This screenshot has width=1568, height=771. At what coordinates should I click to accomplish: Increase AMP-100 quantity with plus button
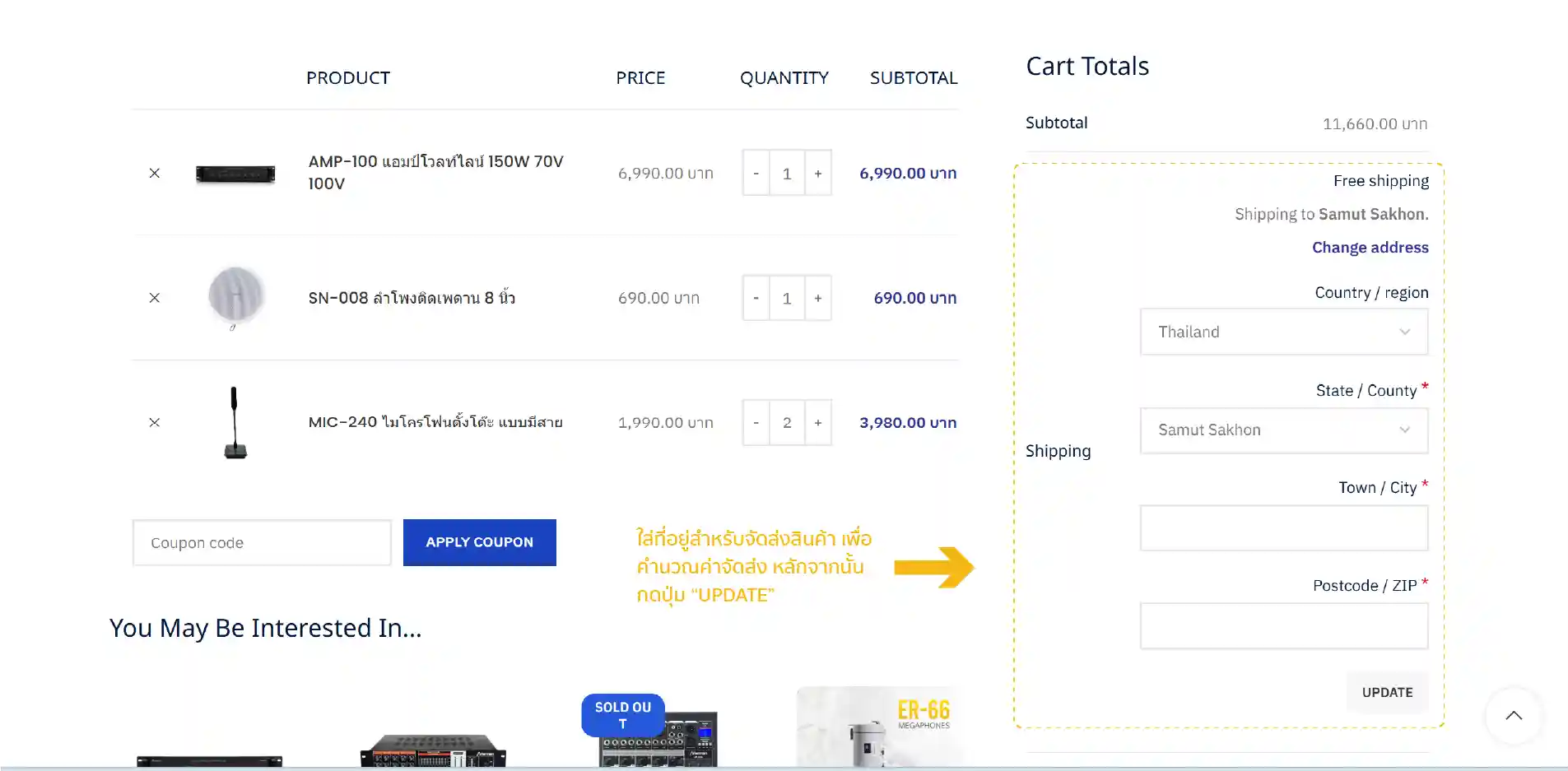[x=817, y=173]
